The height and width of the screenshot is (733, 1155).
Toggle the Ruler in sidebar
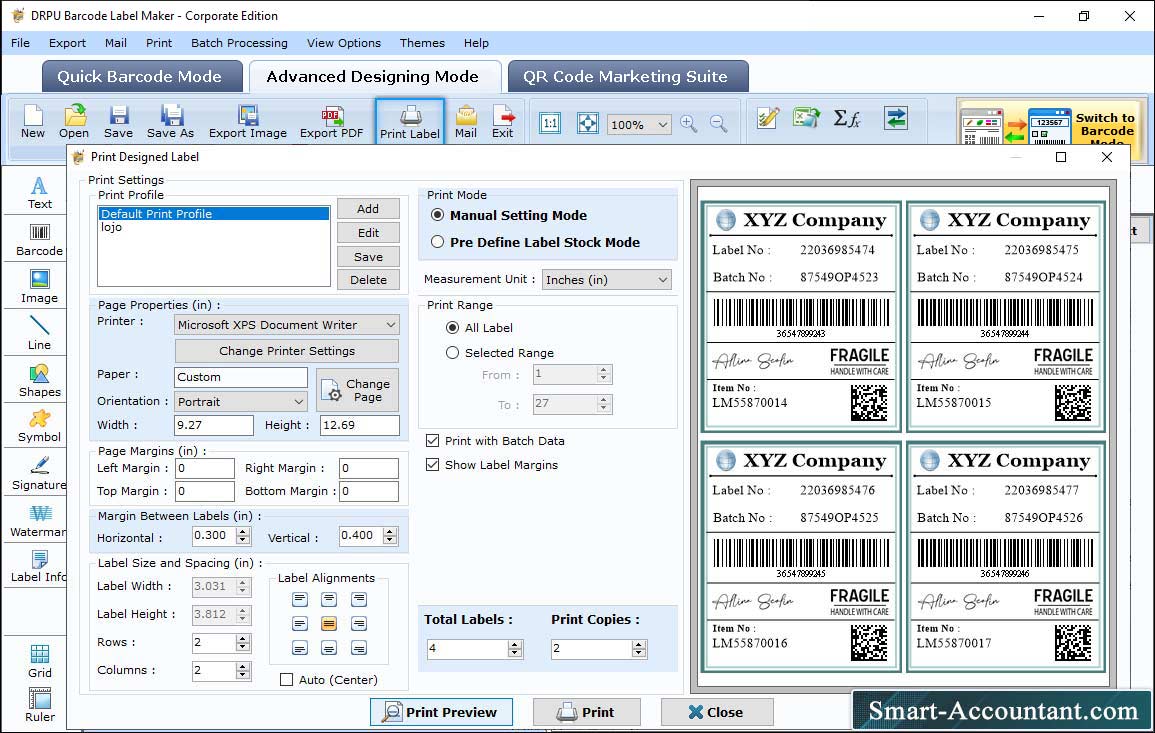(39, 706)
